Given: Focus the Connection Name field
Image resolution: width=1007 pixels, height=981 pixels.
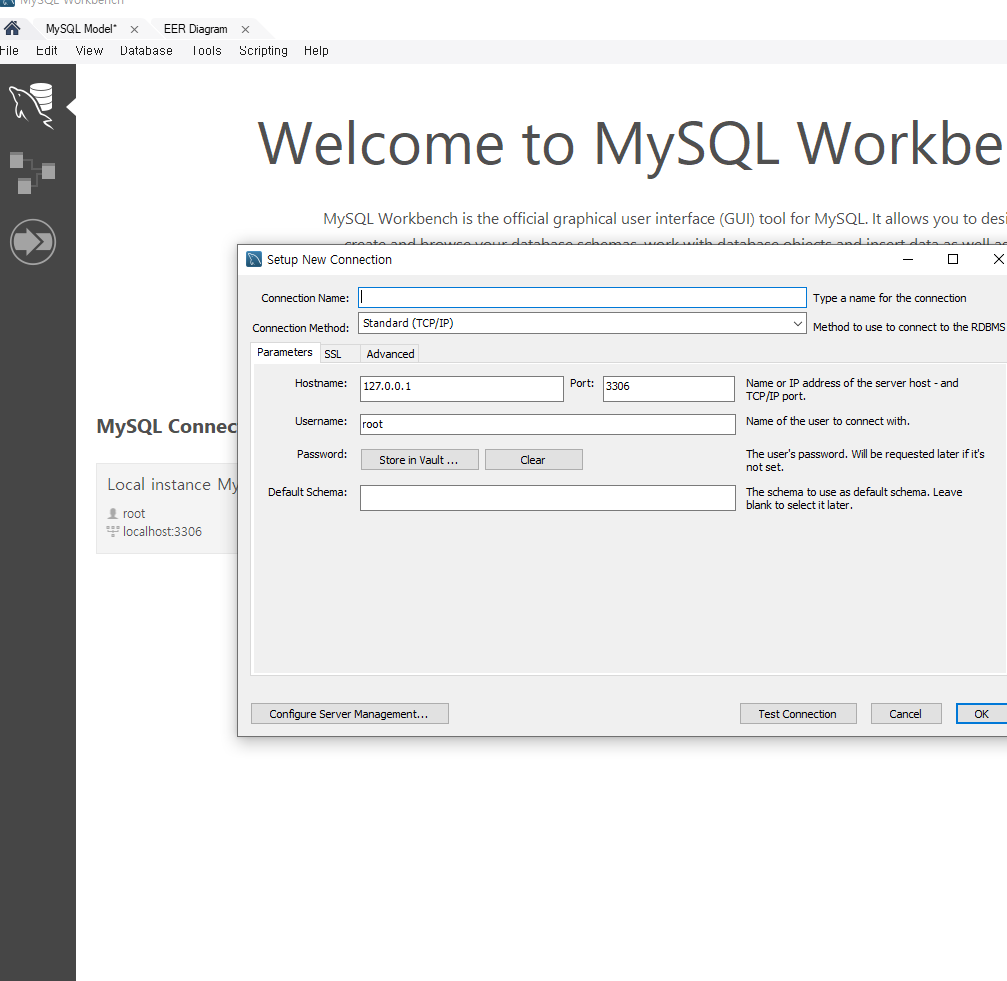Looking at the screenshot, I should point(582,297).
